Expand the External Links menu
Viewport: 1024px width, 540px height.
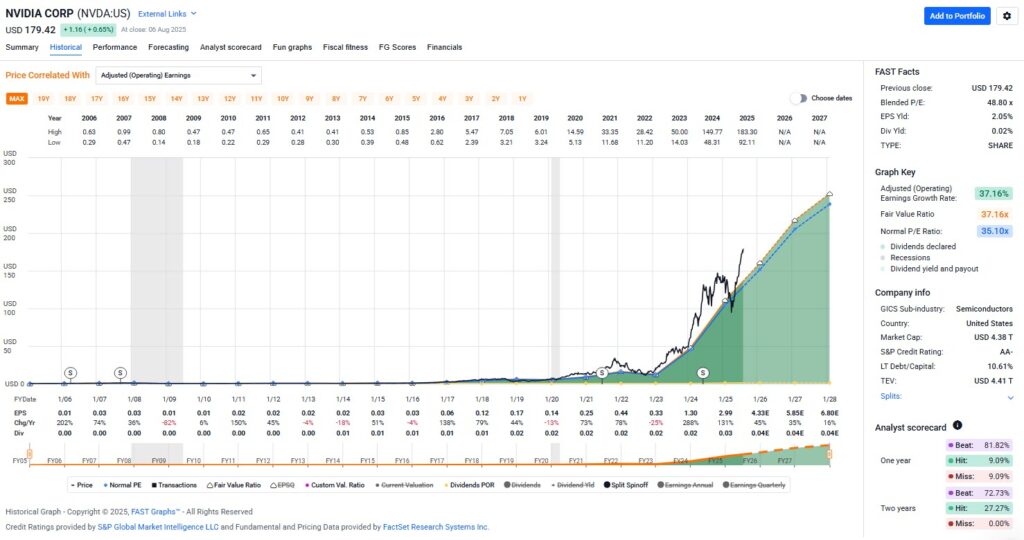point(167,14)
